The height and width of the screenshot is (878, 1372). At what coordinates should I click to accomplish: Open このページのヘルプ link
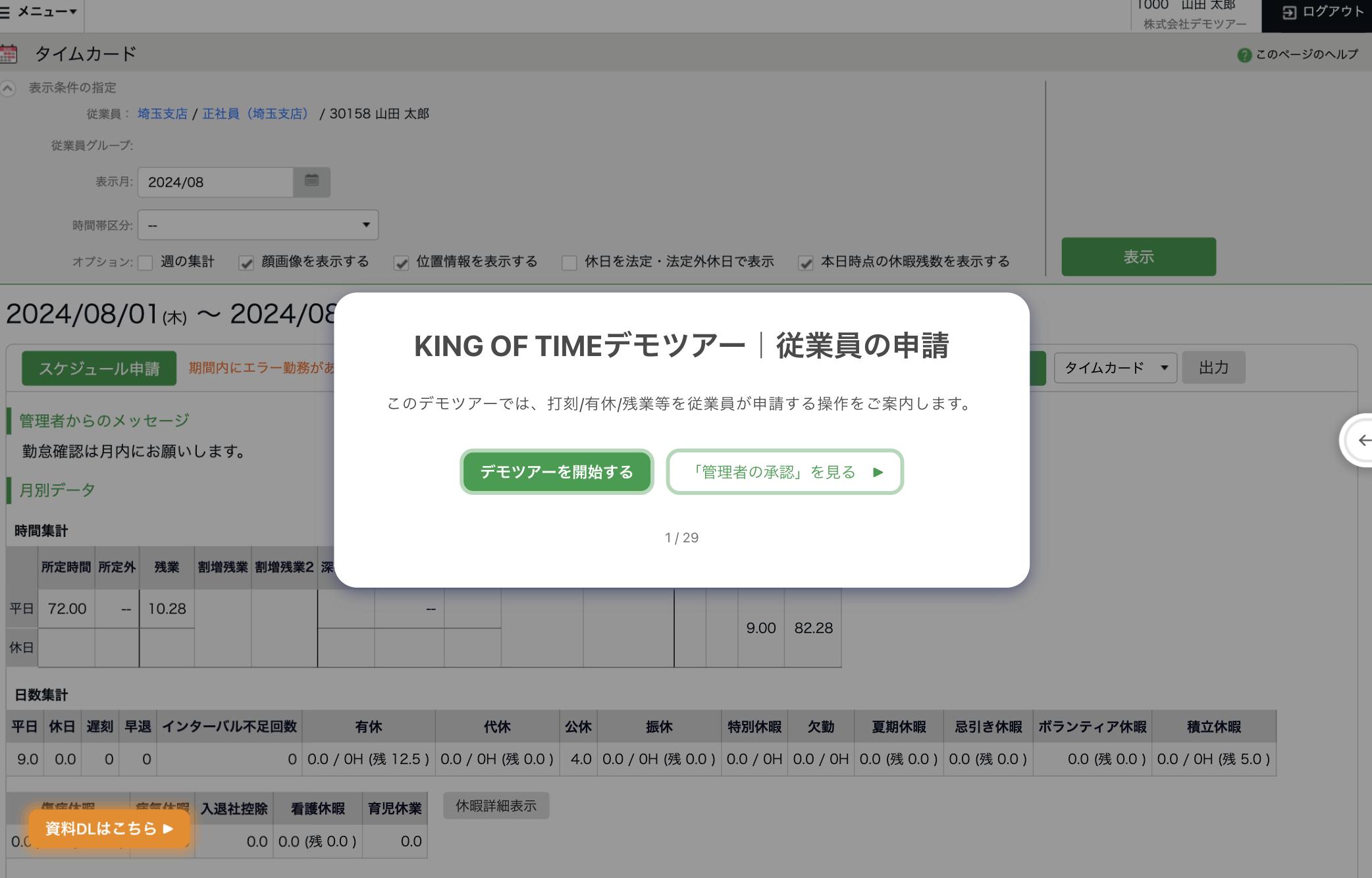point(1307,55)
